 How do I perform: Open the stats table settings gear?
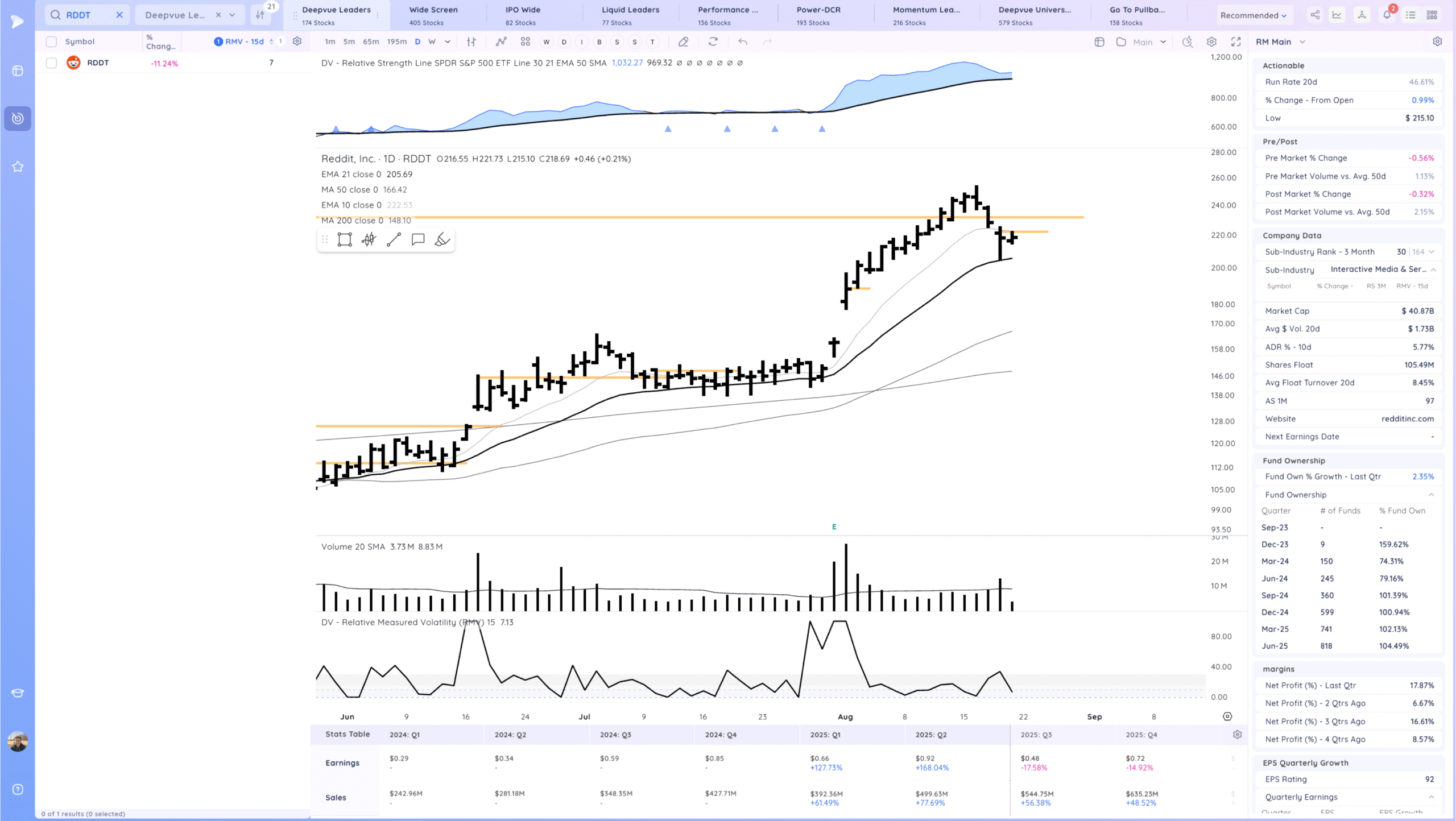(x=1237, y=735)
